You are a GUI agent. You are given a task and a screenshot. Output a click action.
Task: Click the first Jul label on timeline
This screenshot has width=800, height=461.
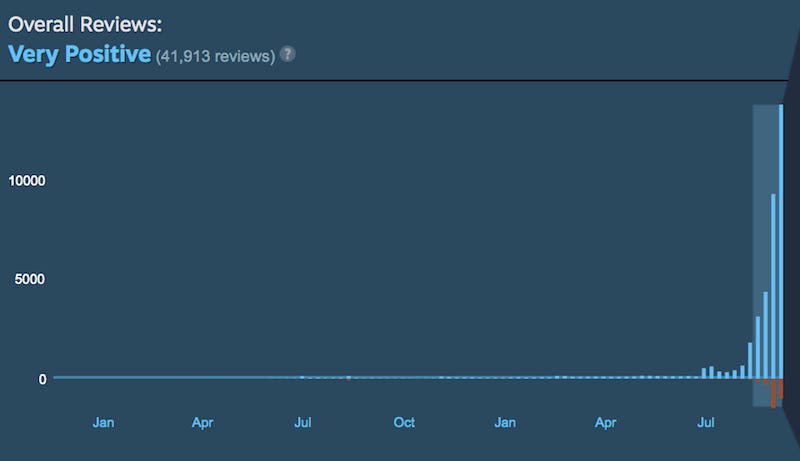point(303,423)
